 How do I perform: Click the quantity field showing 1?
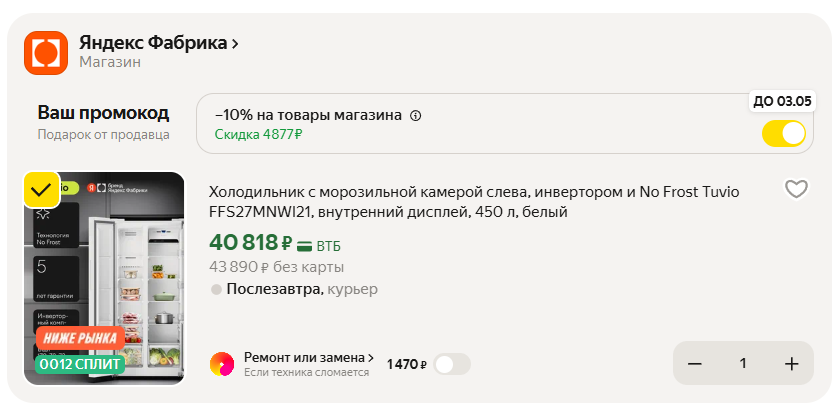point(743,364)
